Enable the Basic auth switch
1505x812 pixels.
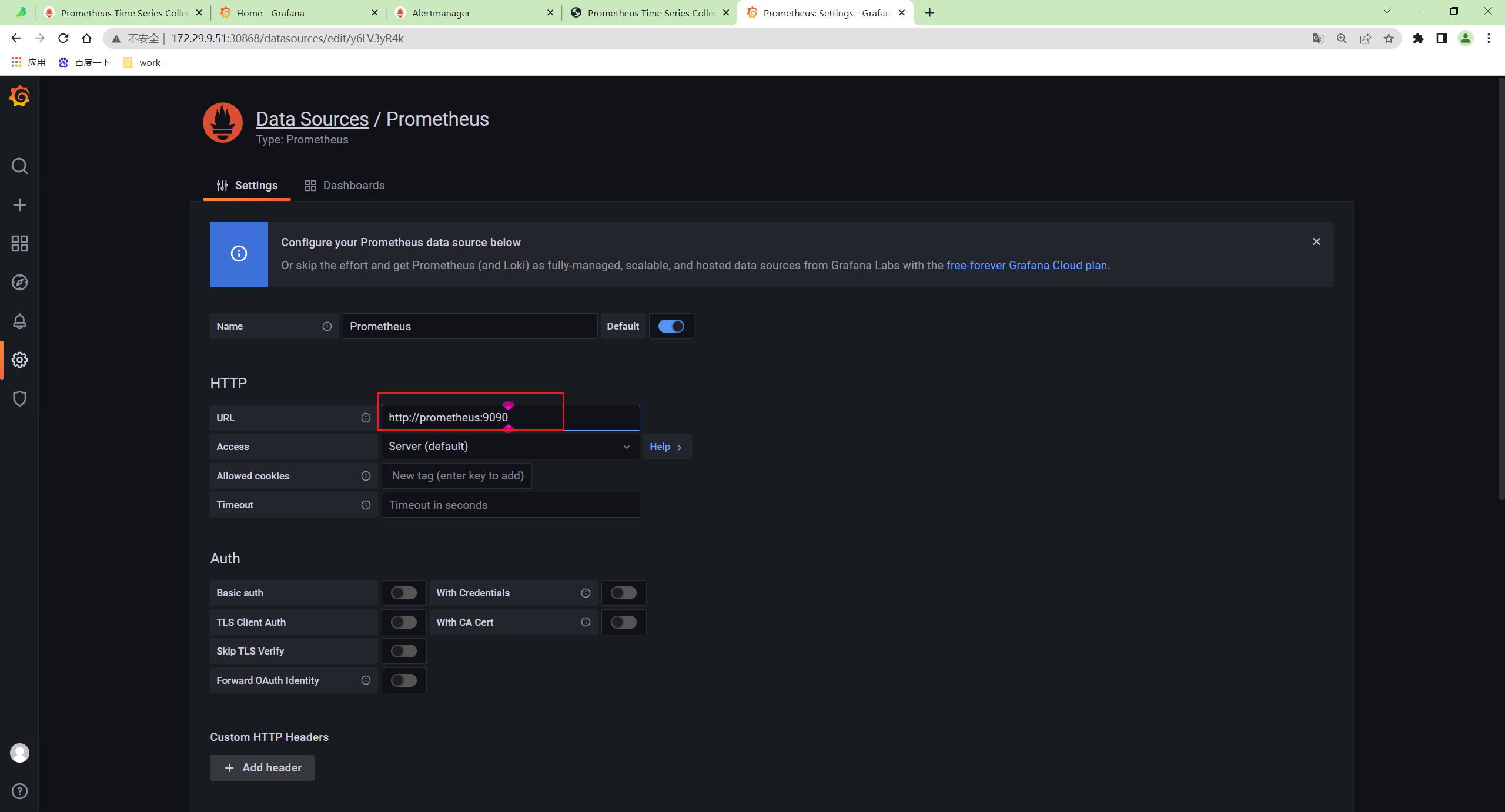coord(404,593)
